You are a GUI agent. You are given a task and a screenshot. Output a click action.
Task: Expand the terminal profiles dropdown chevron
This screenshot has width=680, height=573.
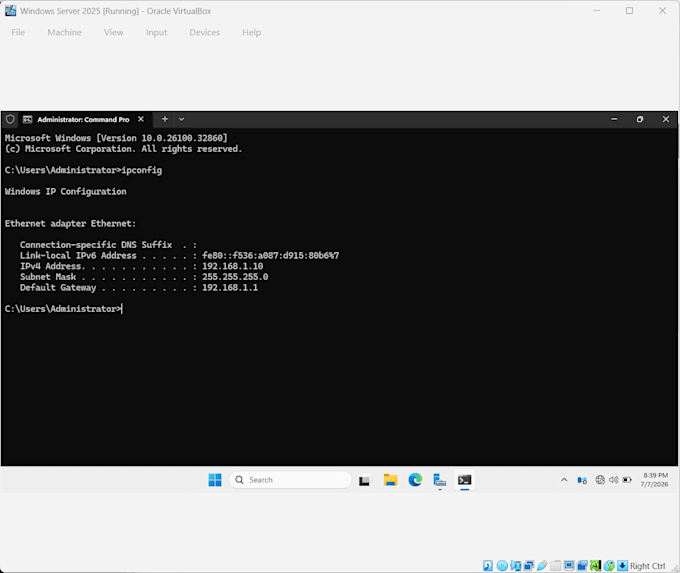coord(181,119)
